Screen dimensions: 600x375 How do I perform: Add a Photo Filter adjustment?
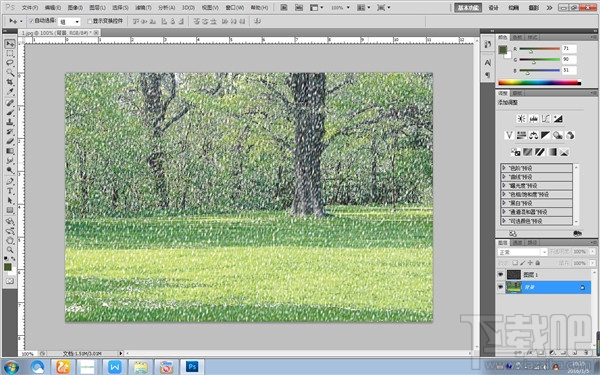pyautogui.click(x=558, y=135)
